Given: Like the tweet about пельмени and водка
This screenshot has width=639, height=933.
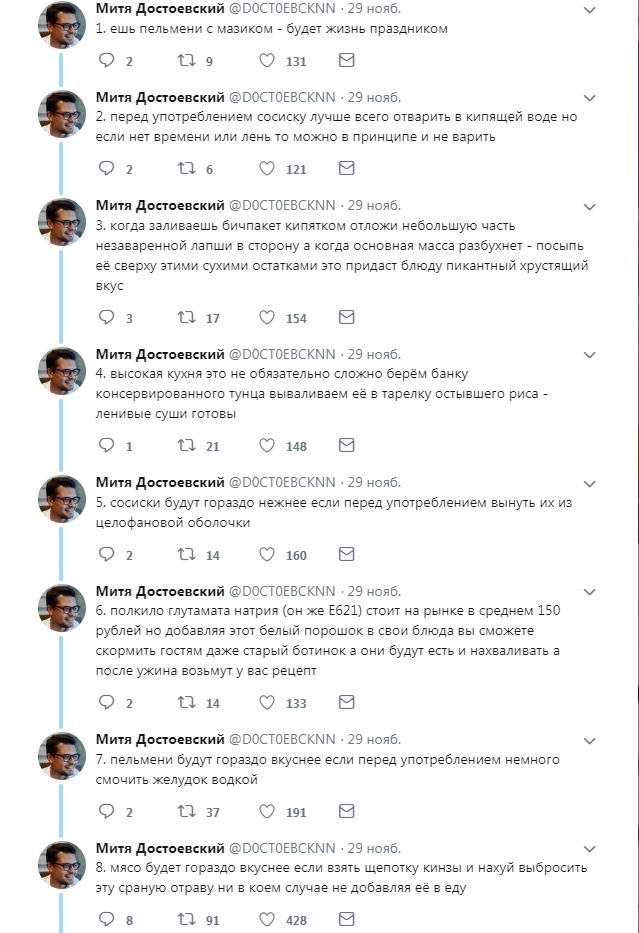Looking at the screenshot, I should [x=267, y=812].
